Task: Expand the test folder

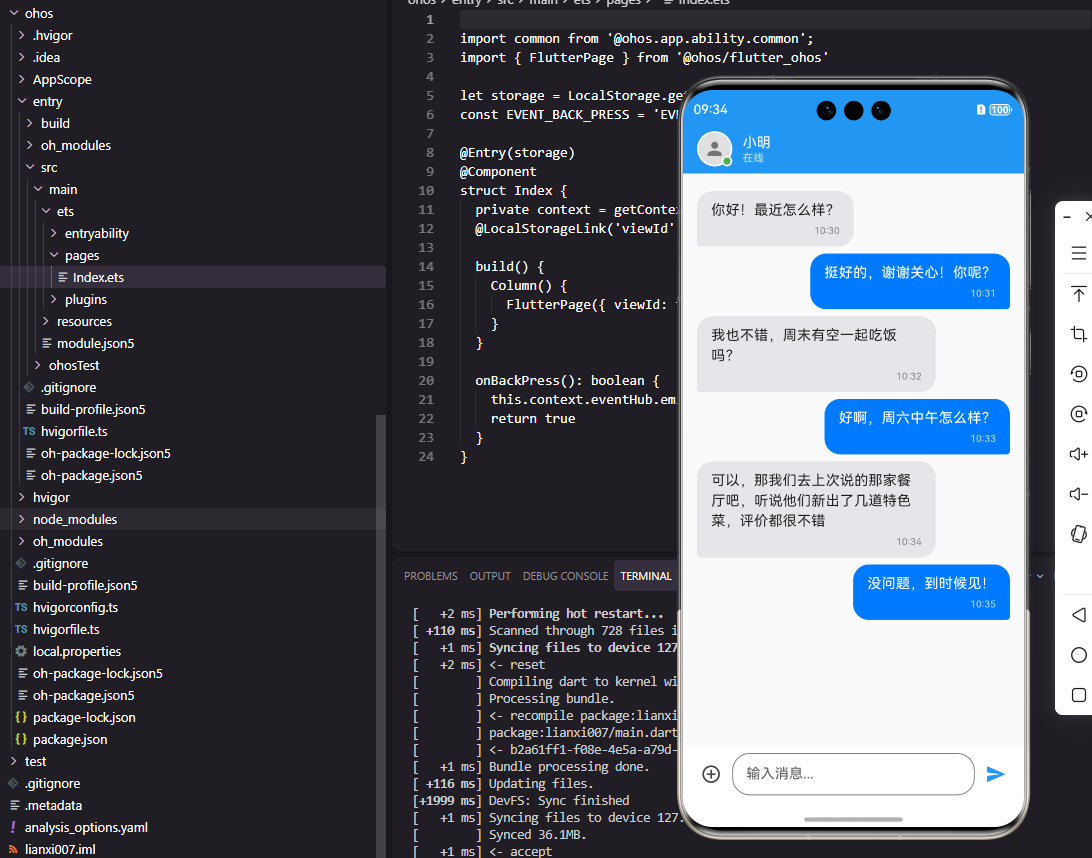Action: (13, 761)
